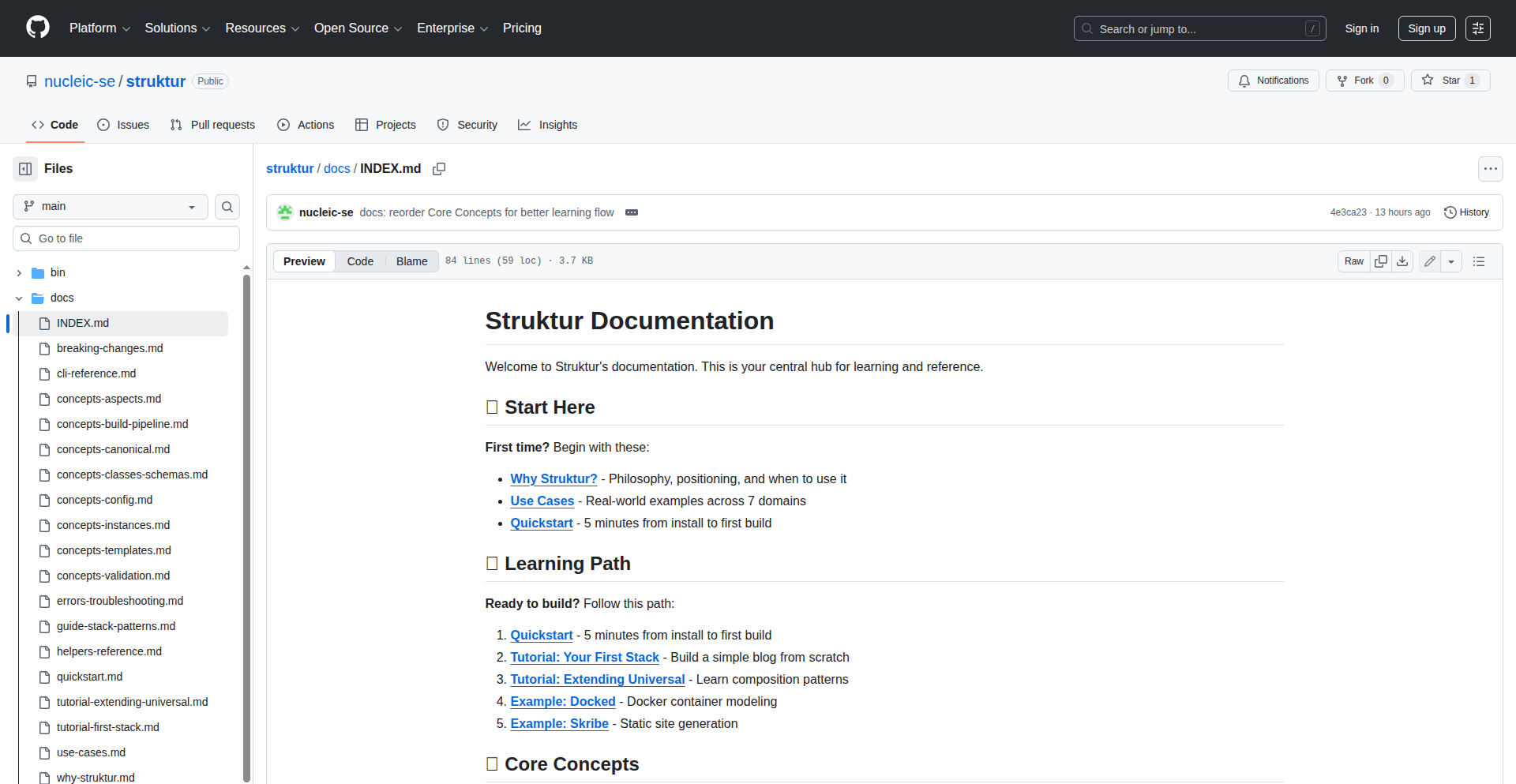Copy the file path icon
Screen dimensions: 1516x784
pos(439,169)
